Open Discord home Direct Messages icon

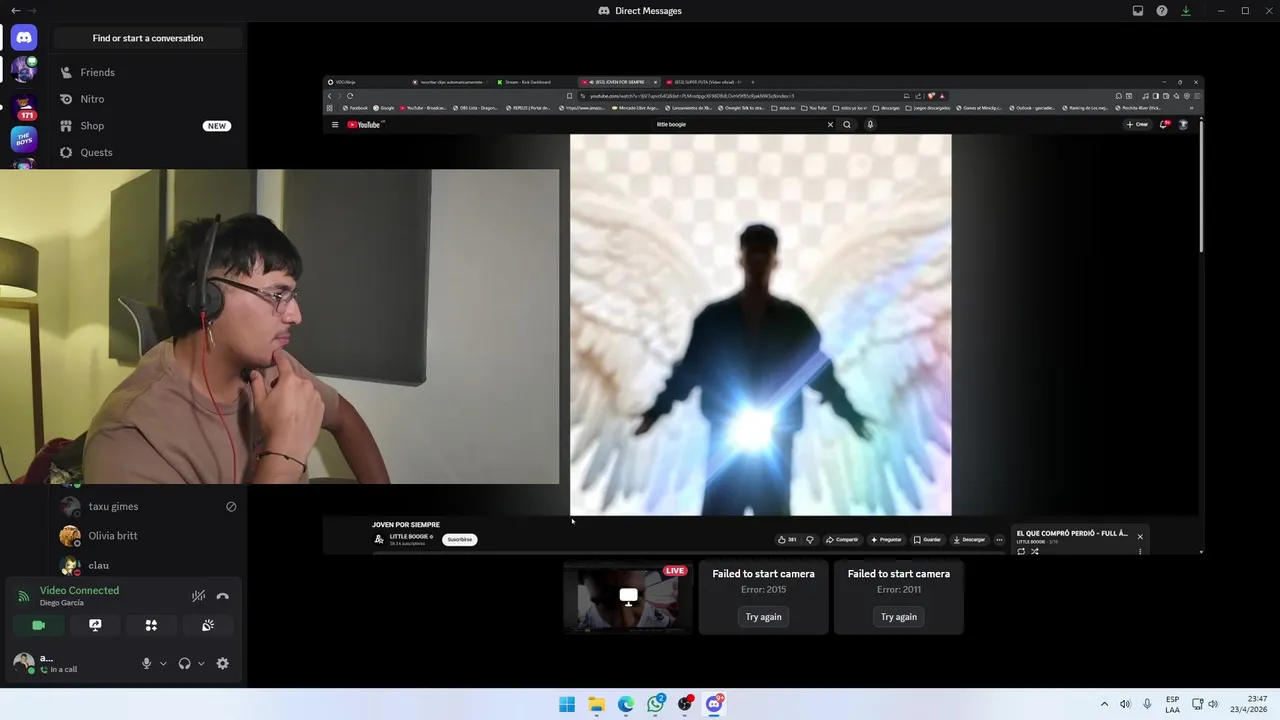coord(24,38)
